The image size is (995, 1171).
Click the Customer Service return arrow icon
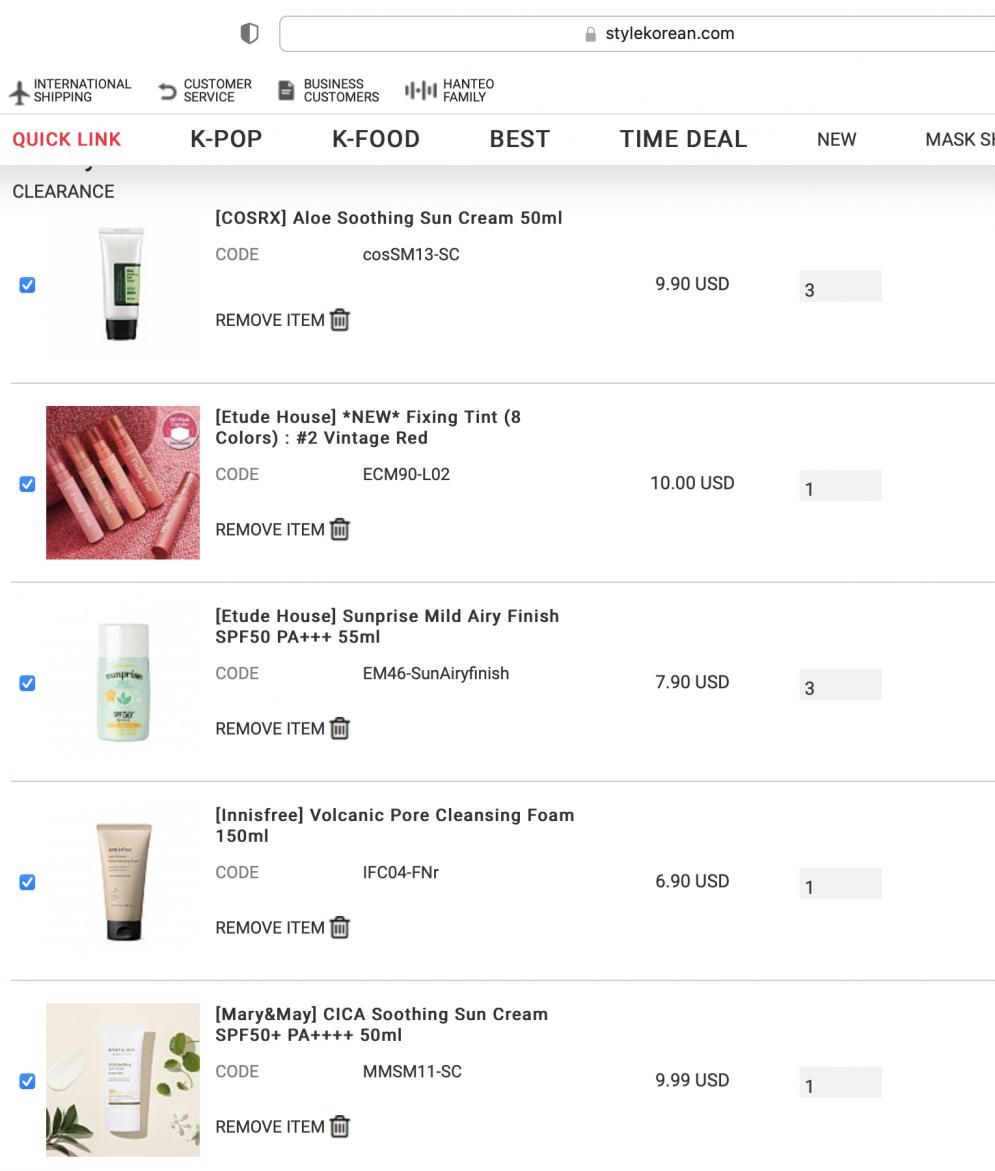pos(168,92)
